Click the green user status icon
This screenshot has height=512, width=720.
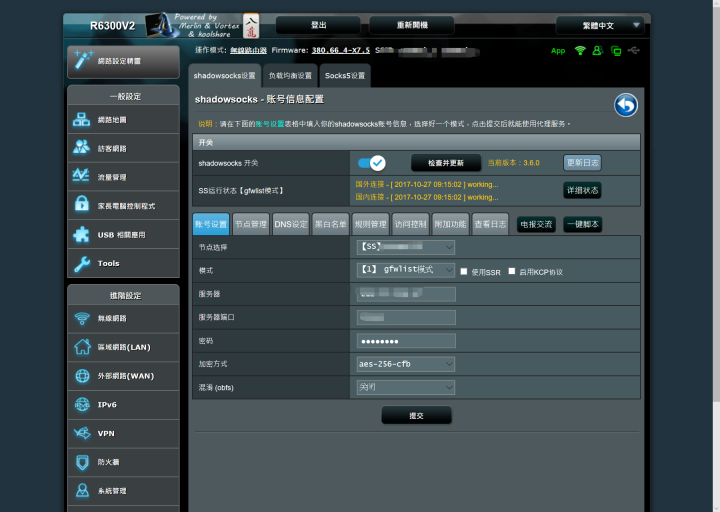597,51
